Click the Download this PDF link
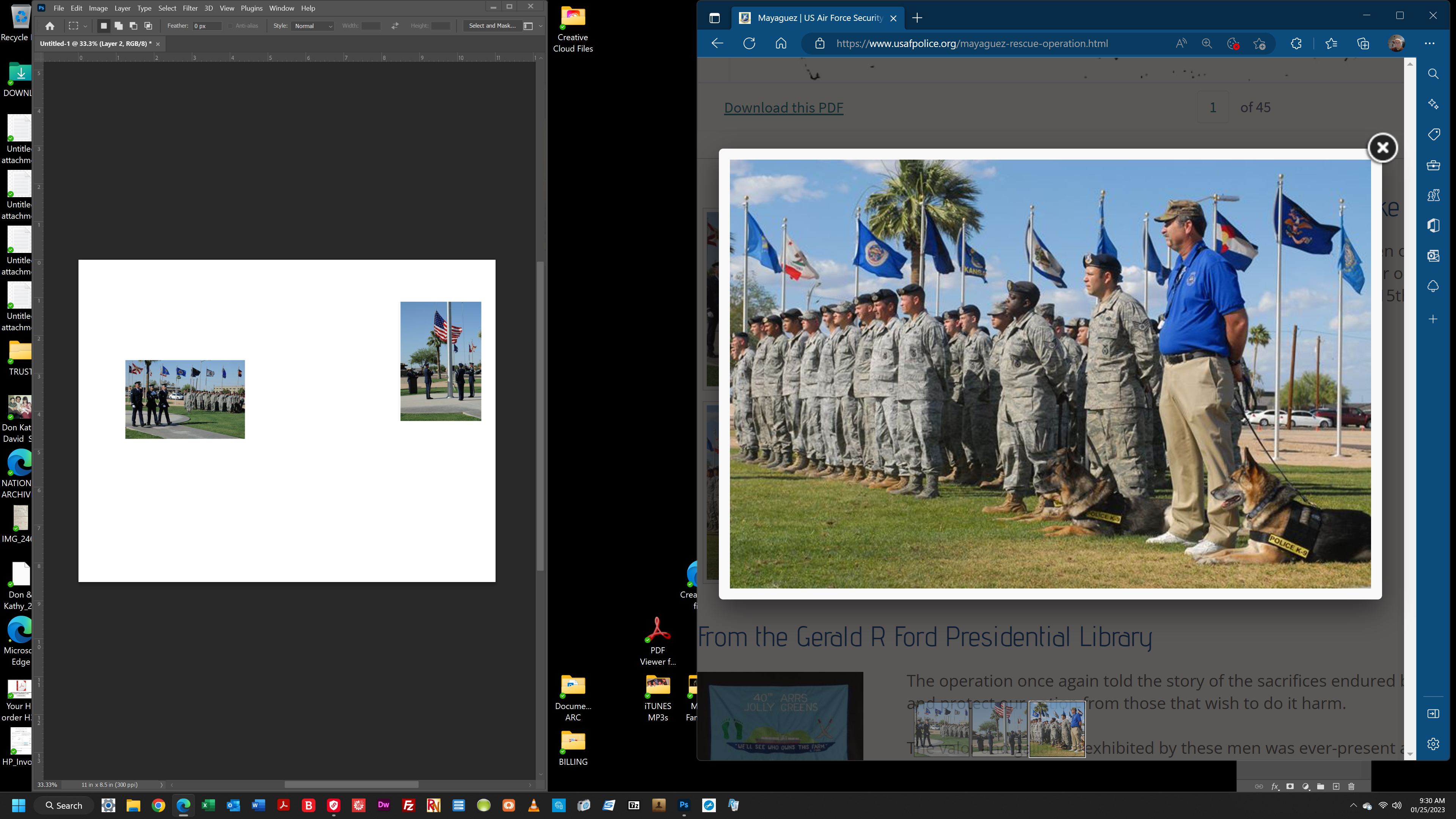 [783, 107]
